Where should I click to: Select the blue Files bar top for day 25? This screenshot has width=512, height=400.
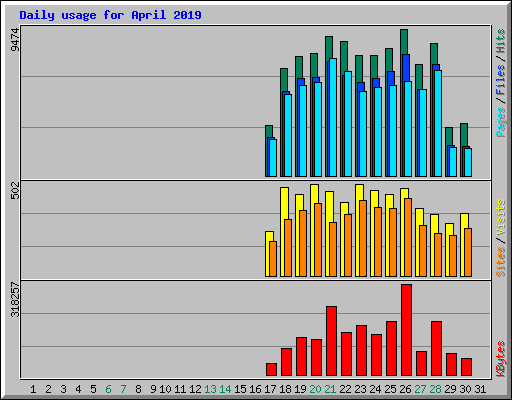pos(391,78)
